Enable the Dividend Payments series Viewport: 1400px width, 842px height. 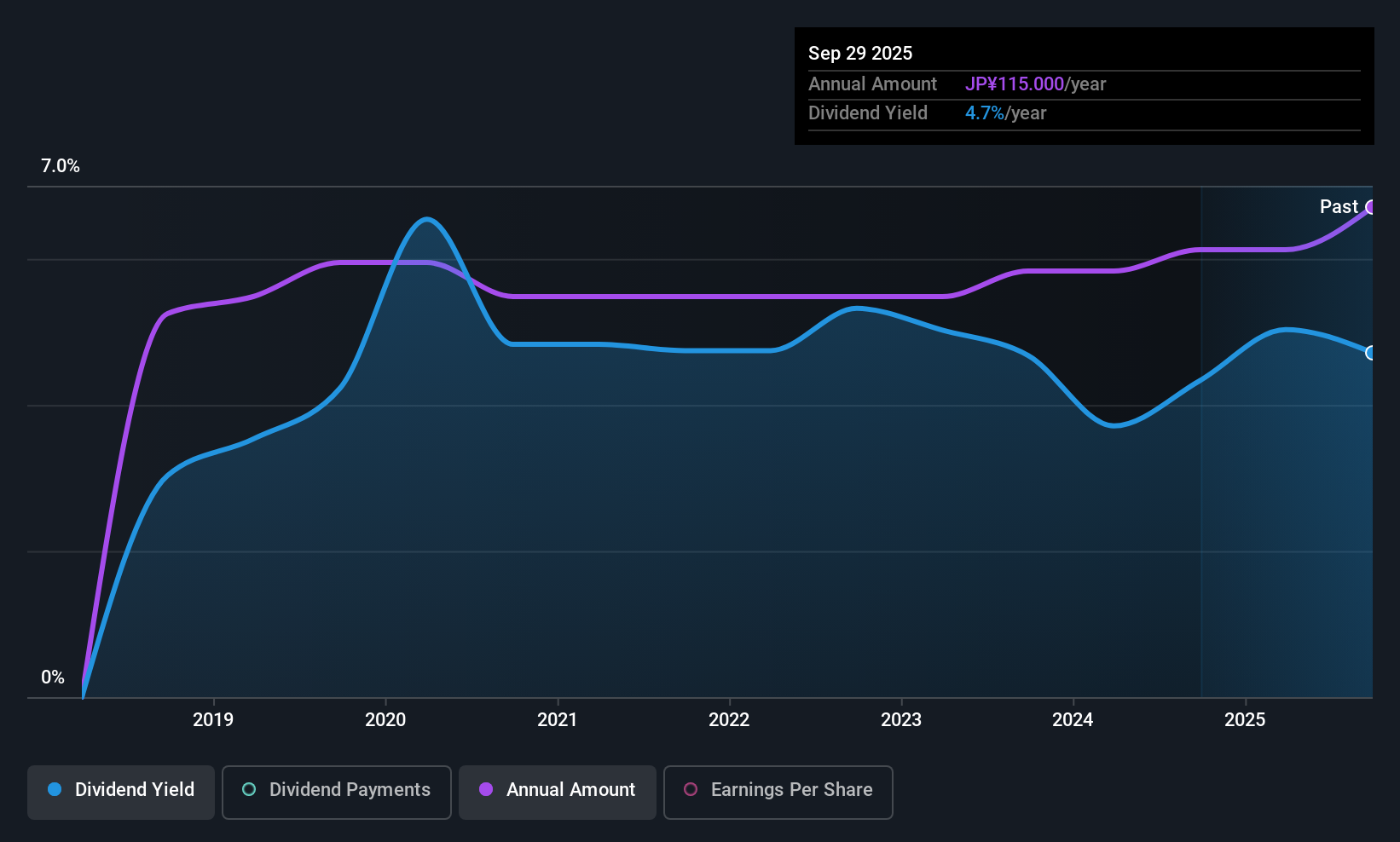[337, 792]
